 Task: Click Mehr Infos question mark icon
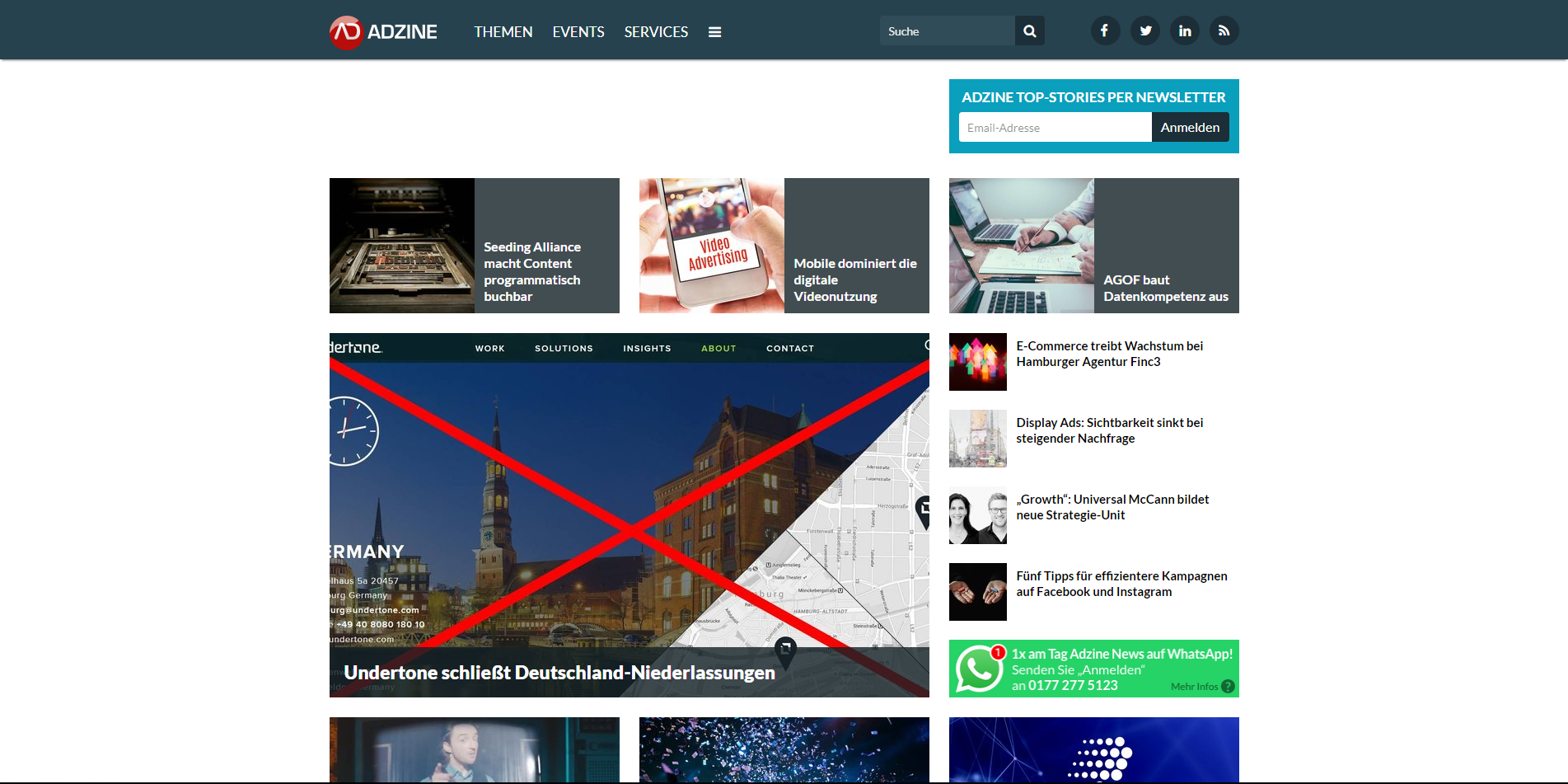point(1228,686)
